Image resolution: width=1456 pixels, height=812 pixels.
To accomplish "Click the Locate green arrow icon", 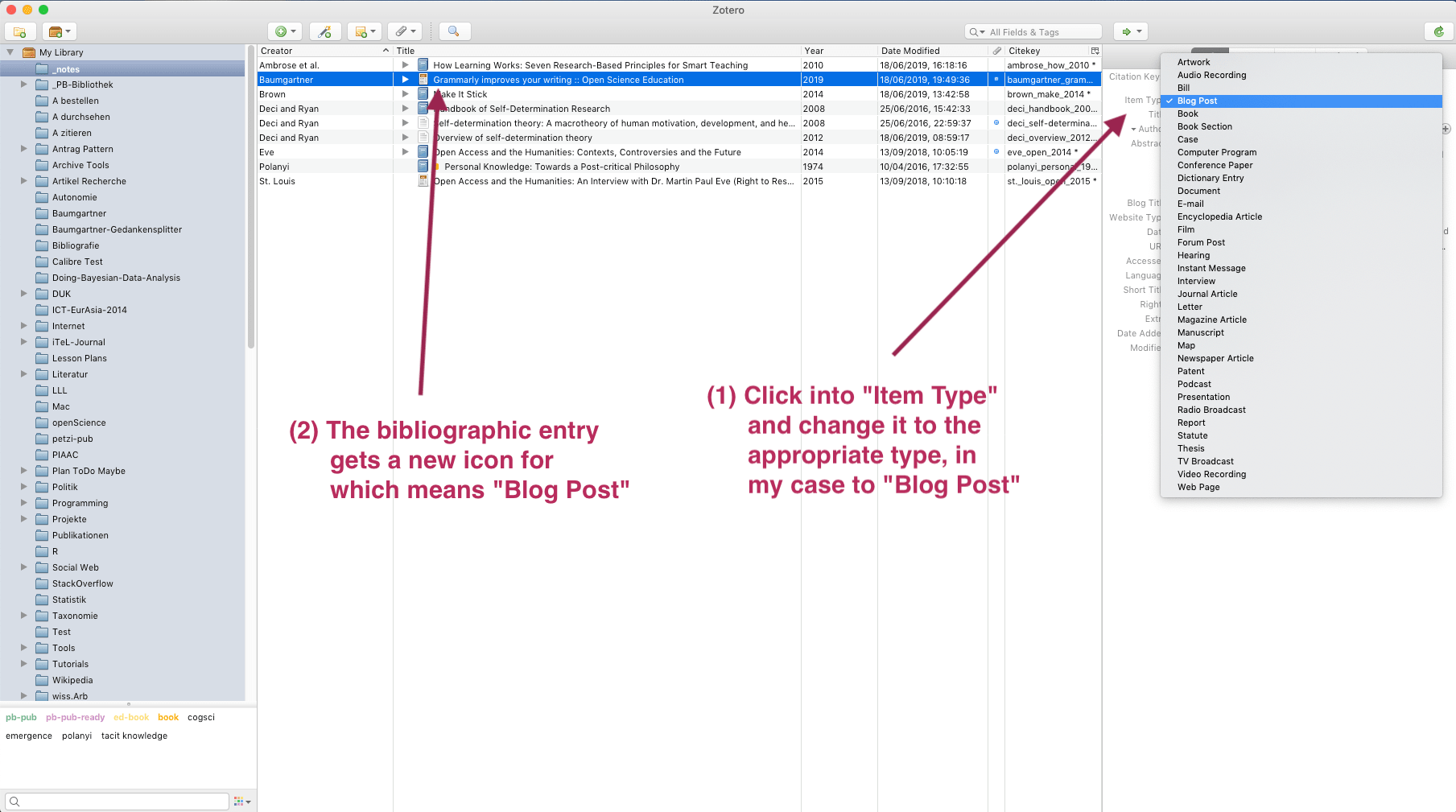I will tap(1128, 31).
